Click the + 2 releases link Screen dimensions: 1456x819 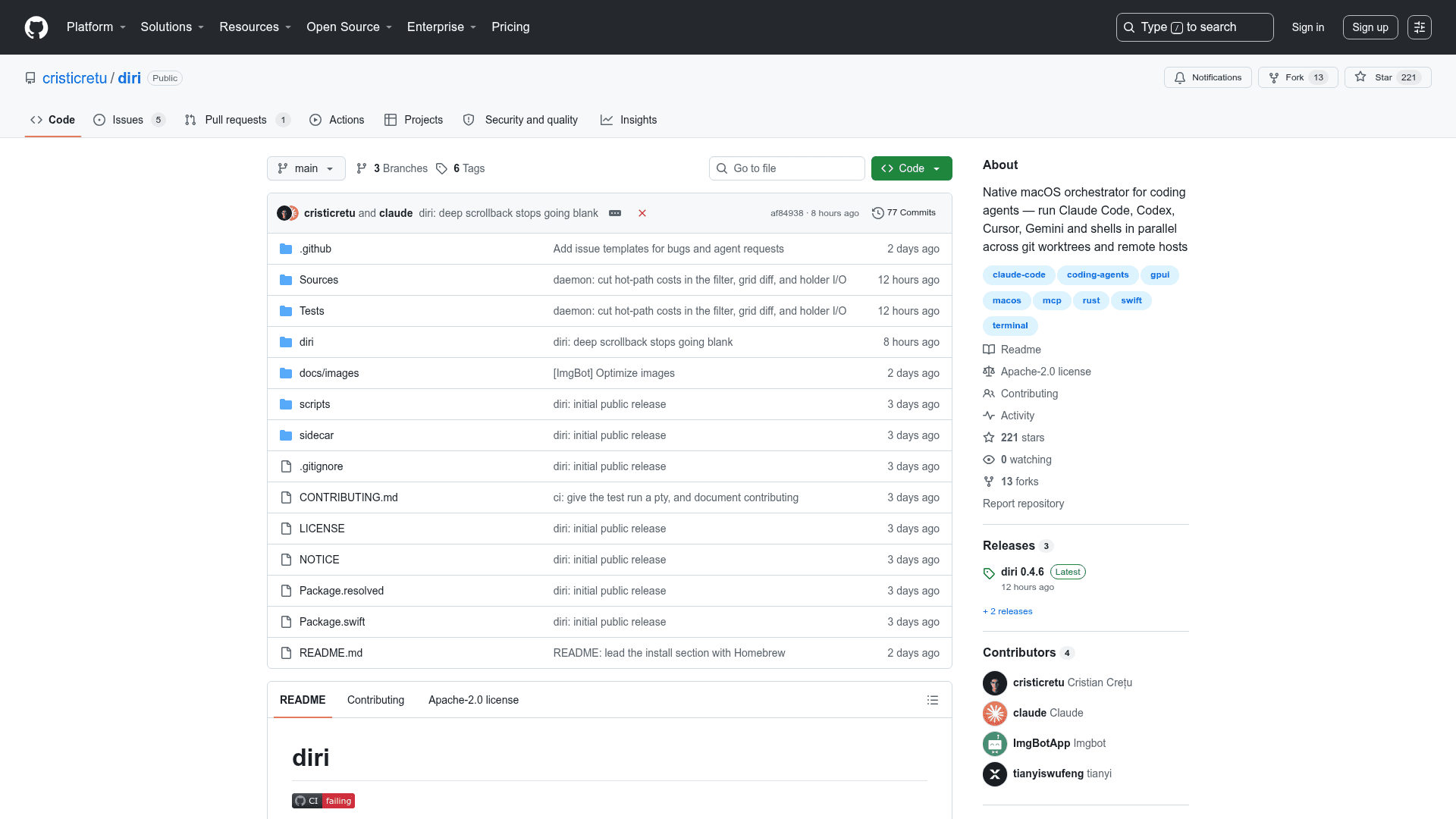pos(1007,611)
